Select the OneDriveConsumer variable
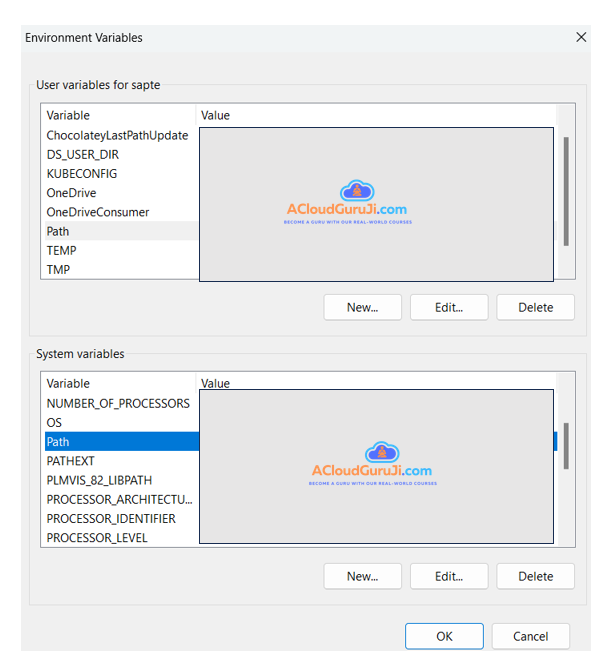This screenshot has height=669, width=615. [x=97, y=212]
